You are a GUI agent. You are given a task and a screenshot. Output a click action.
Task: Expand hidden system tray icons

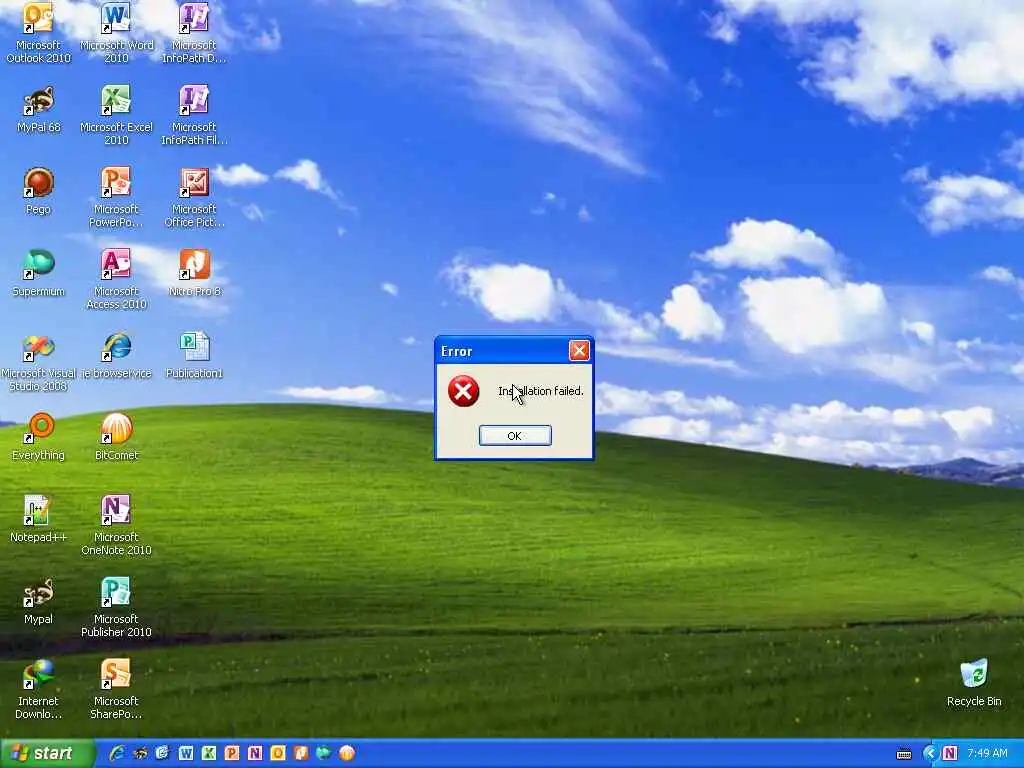(929, 754)
